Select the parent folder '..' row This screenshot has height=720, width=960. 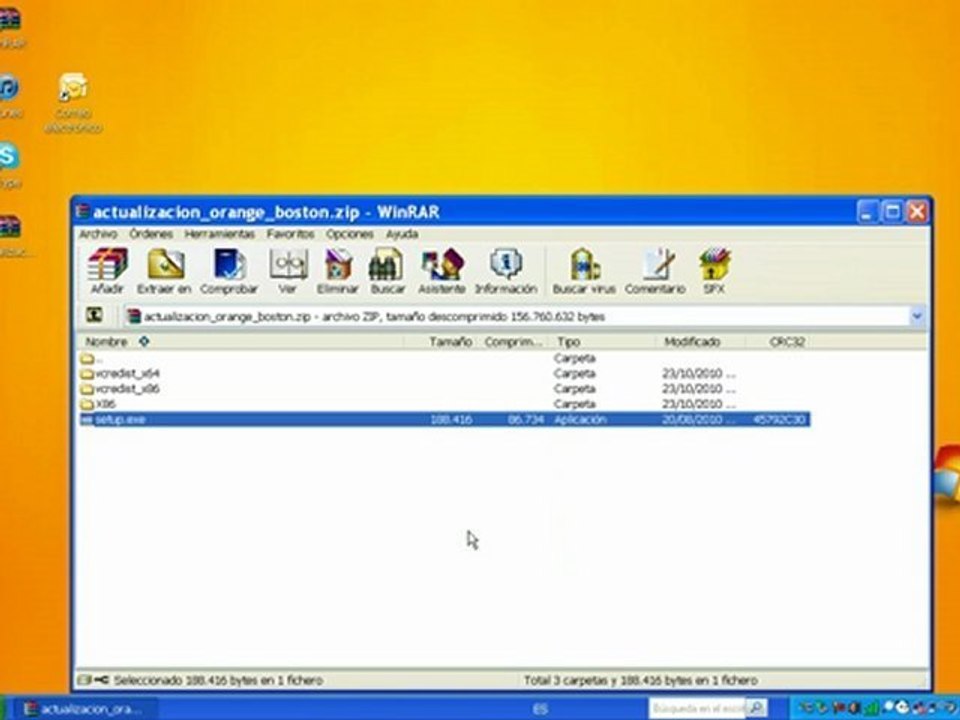click(445, 358)
